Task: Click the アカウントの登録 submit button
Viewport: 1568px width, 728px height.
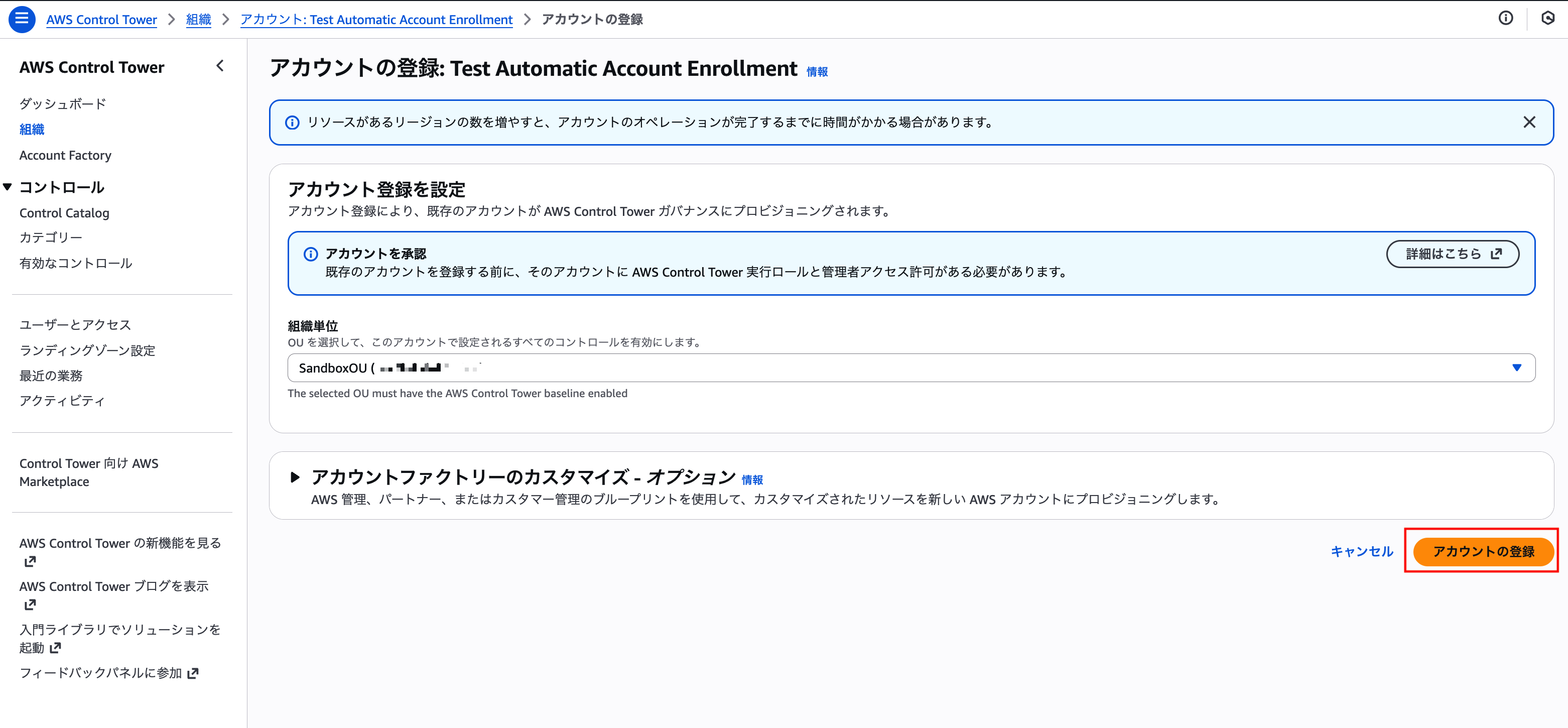Action: click(x=1482, y=551)
